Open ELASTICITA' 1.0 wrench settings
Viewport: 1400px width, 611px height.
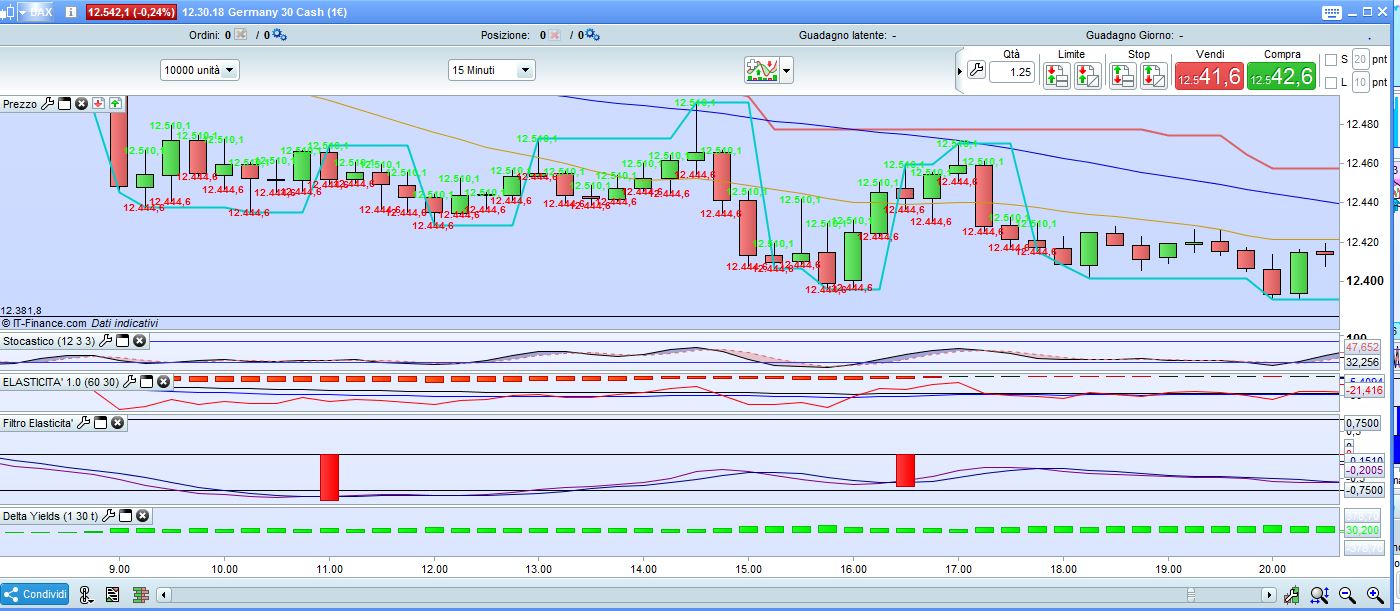pos(129,382)
